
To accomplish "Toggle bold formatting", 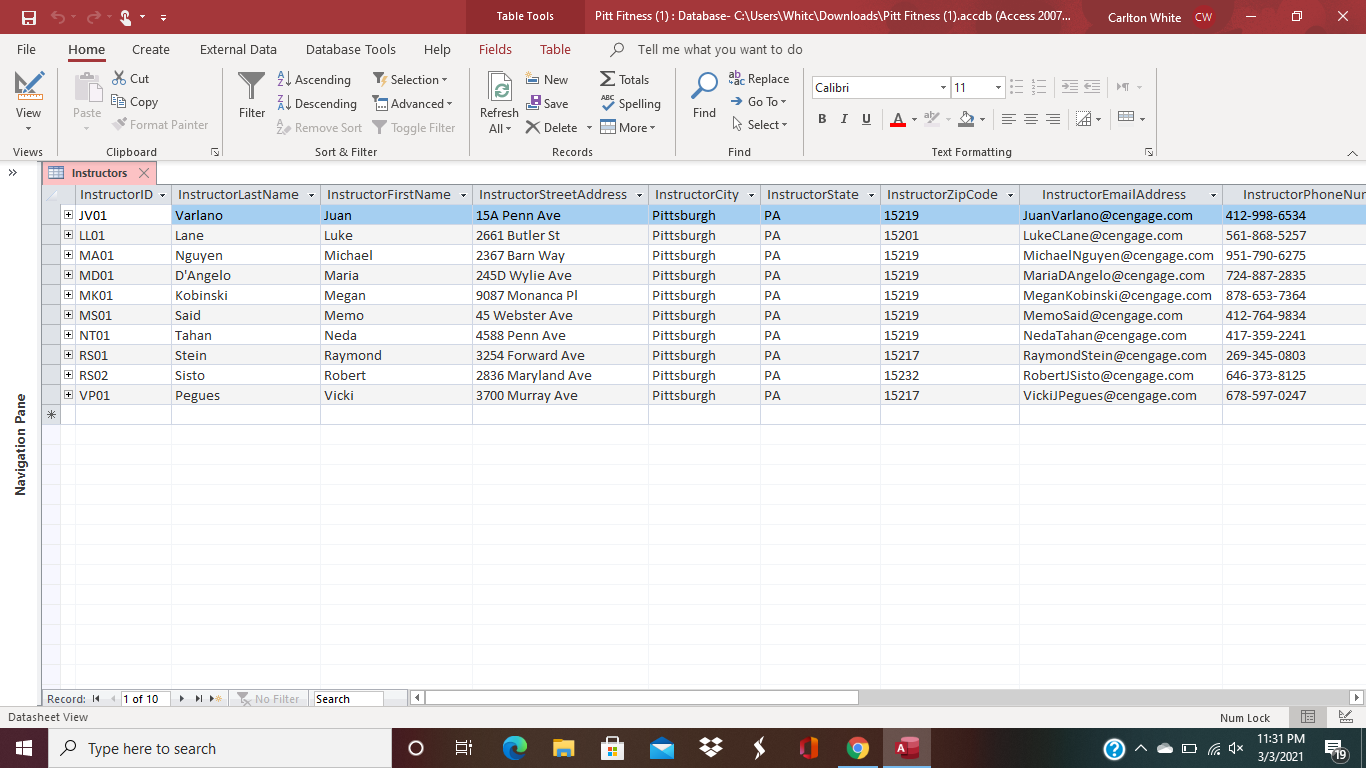I will (x=821, y=118).
